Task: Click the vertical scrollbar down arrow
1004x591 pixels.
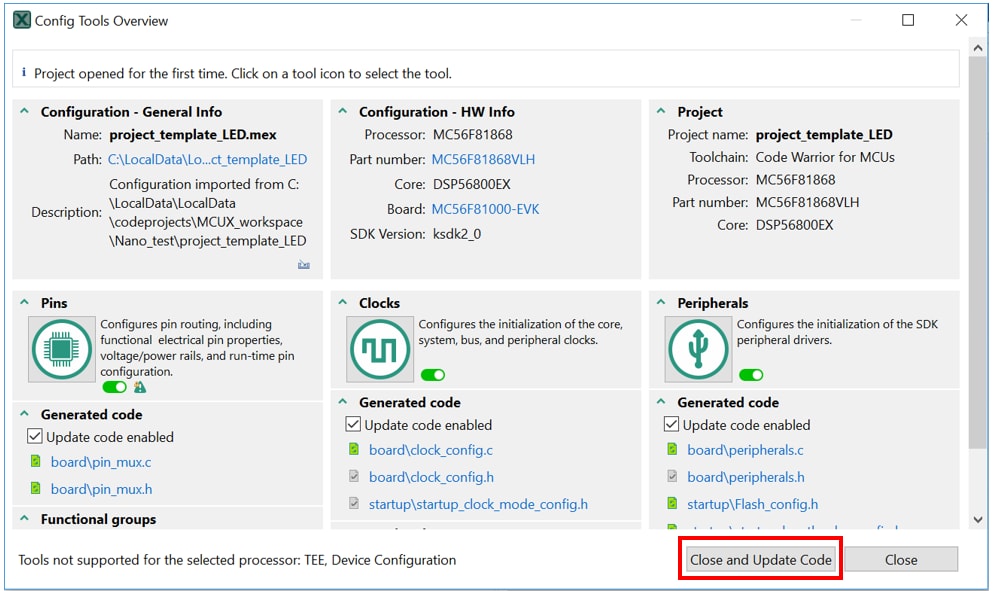Action: [978, 520]
